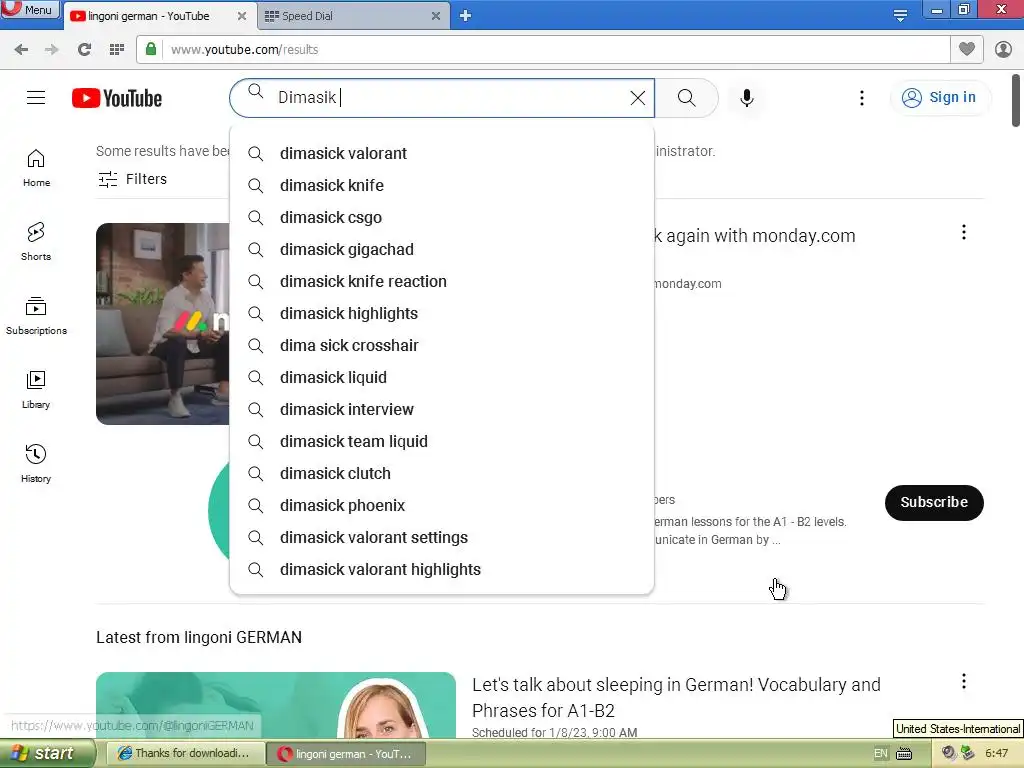Image resolution: width=1024 pixels, height=768 pixels.
Task: Subscribe to lingoni GERMAN channel
Action: [x=934, y=502]
